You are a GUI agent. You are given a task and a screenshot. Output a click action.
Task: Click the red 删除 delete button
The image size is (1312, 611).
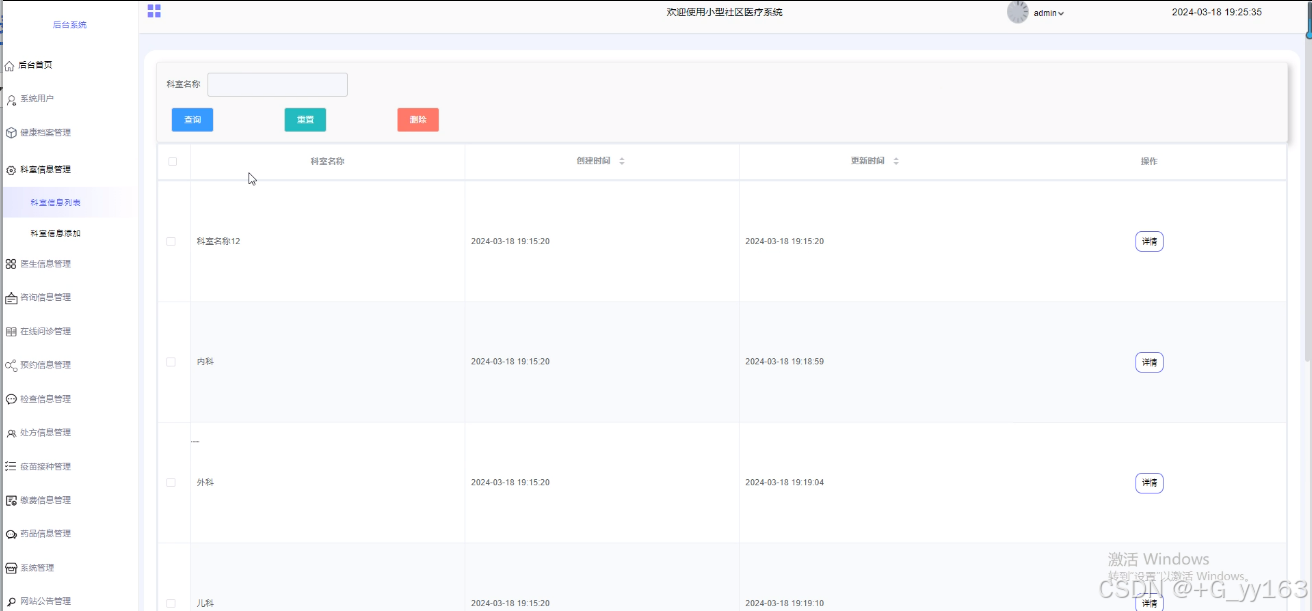coord(418,120)
